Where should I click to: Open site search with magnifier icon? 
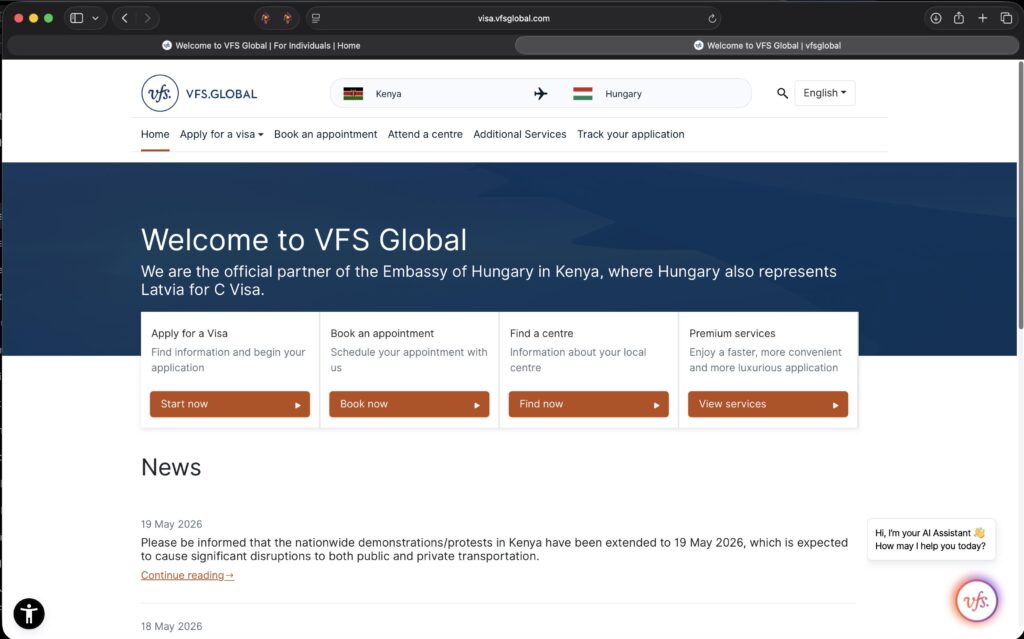point(782,93)
